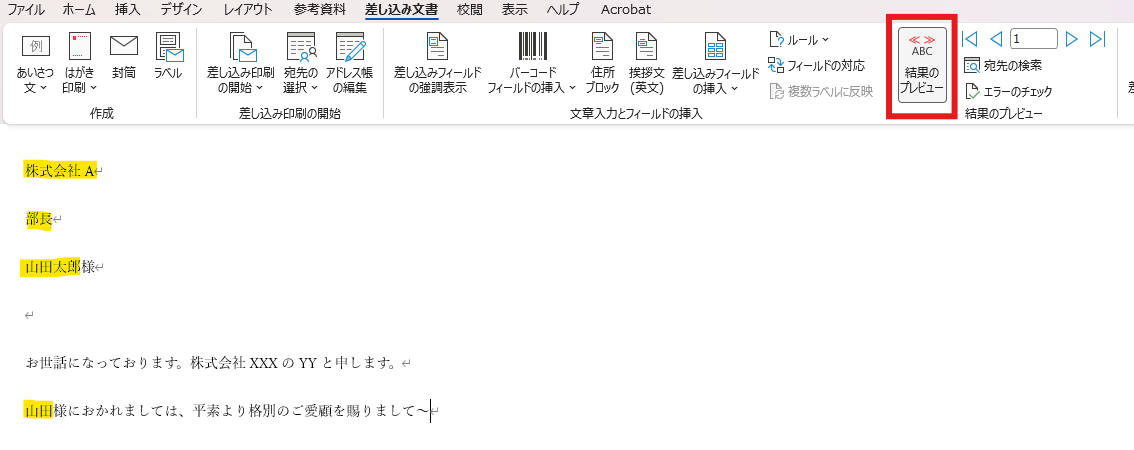
Task: Open 宛先の選択 recipient selection menu
Action: pyautogui.click(x=301, y=64)
